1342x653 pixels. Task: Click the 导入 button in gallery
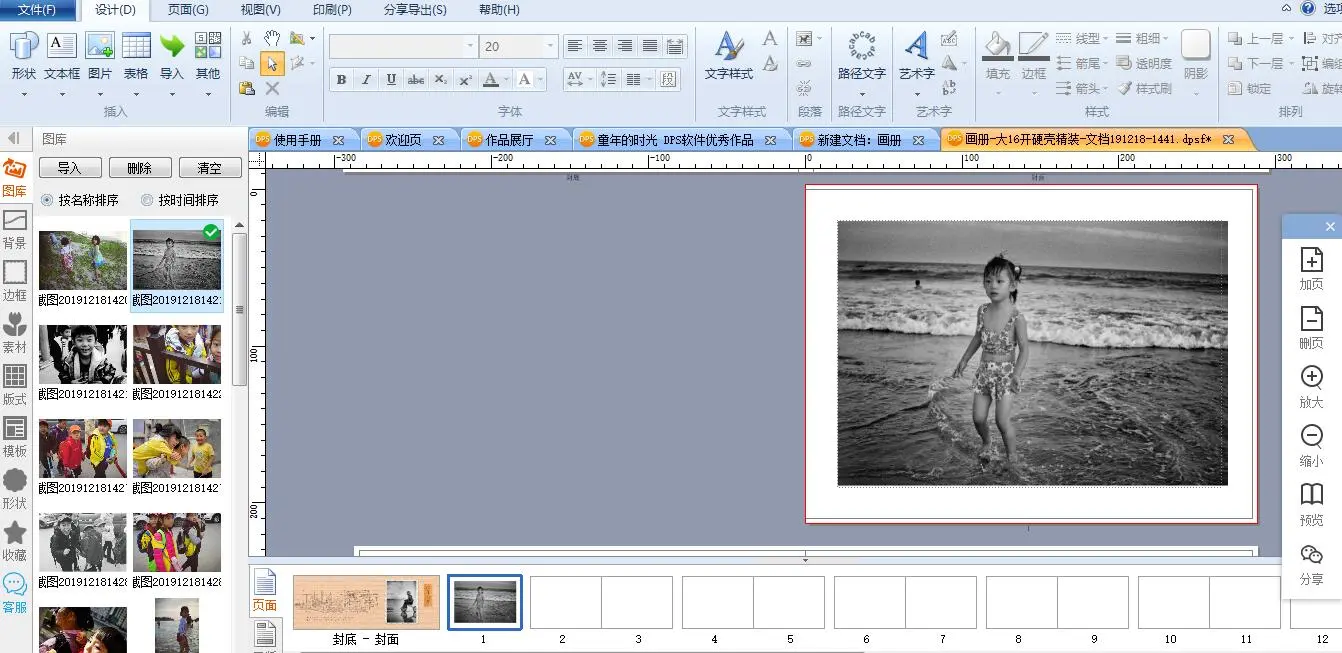click(69, 168)
